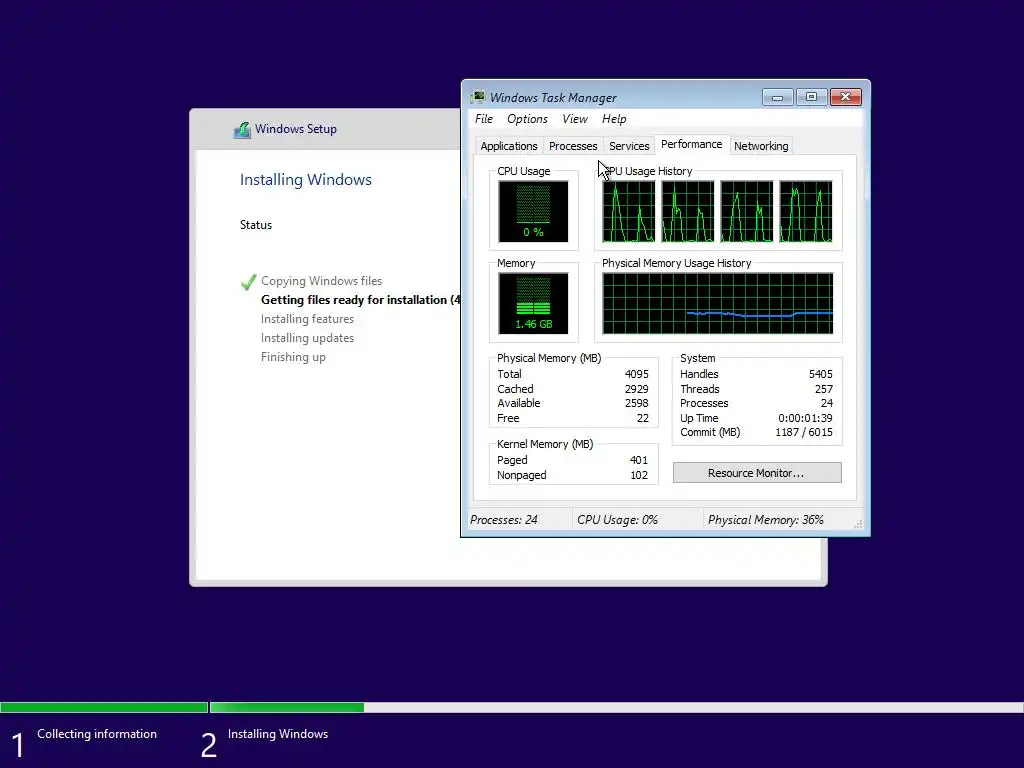Click the second CPU core history graph

(x=688, y=212)
